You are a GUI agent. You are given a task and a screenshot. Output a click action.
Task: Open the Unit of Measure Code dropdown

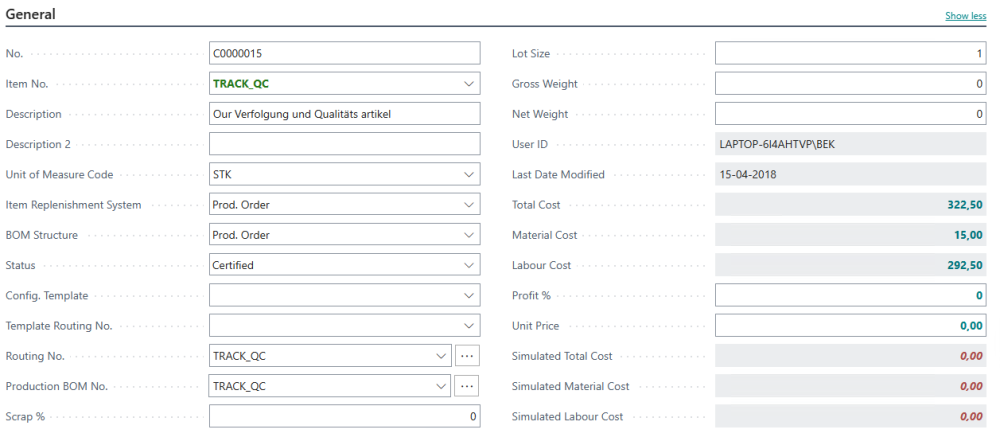[x=469, y=175]
